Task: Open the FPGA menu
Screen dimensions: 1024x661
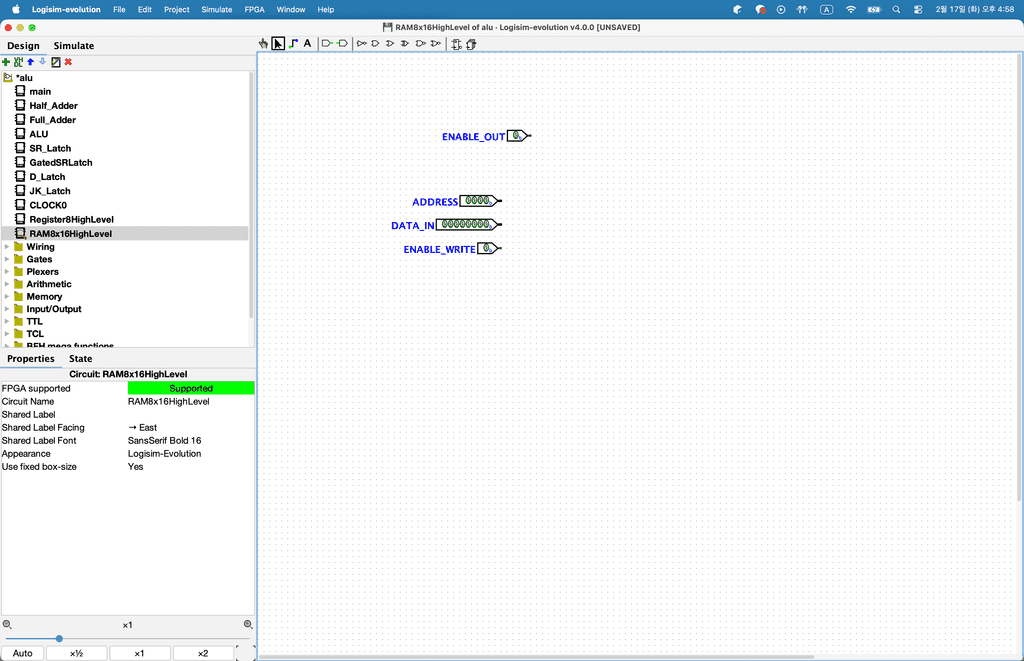Action: pyautogui.click(x=254, y=9)
